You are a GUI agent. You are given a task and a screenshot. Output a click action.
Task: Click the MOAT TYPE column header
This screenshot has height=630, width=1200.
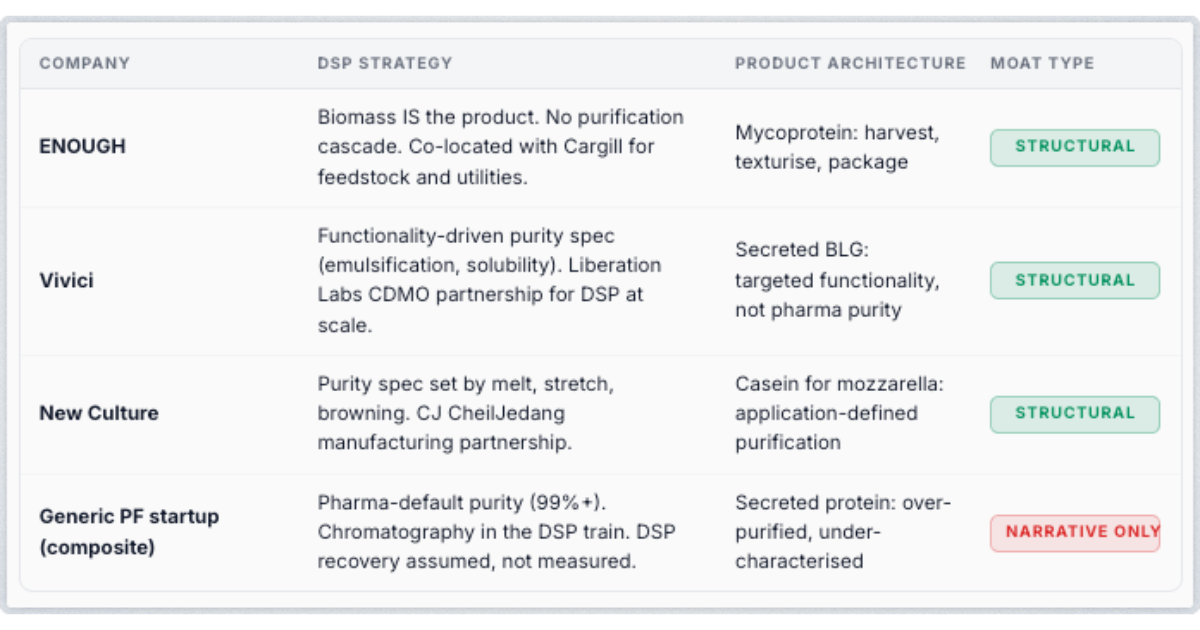pos(1042,63)
